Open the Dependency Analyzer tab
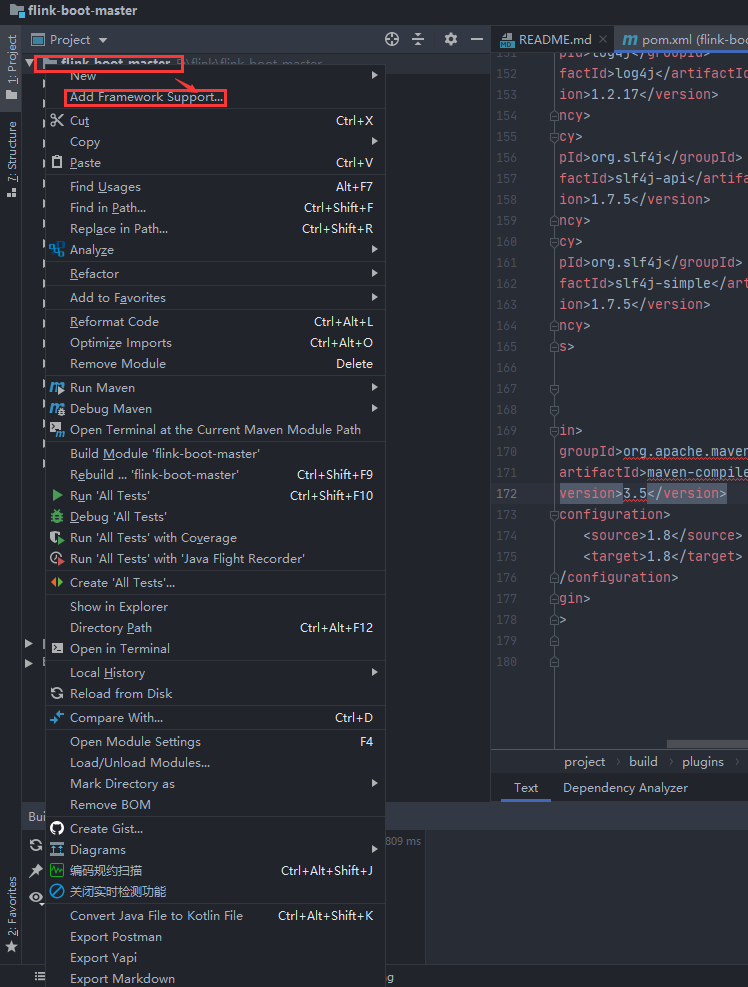Screen dimensions: 748x987 [624, 788]
